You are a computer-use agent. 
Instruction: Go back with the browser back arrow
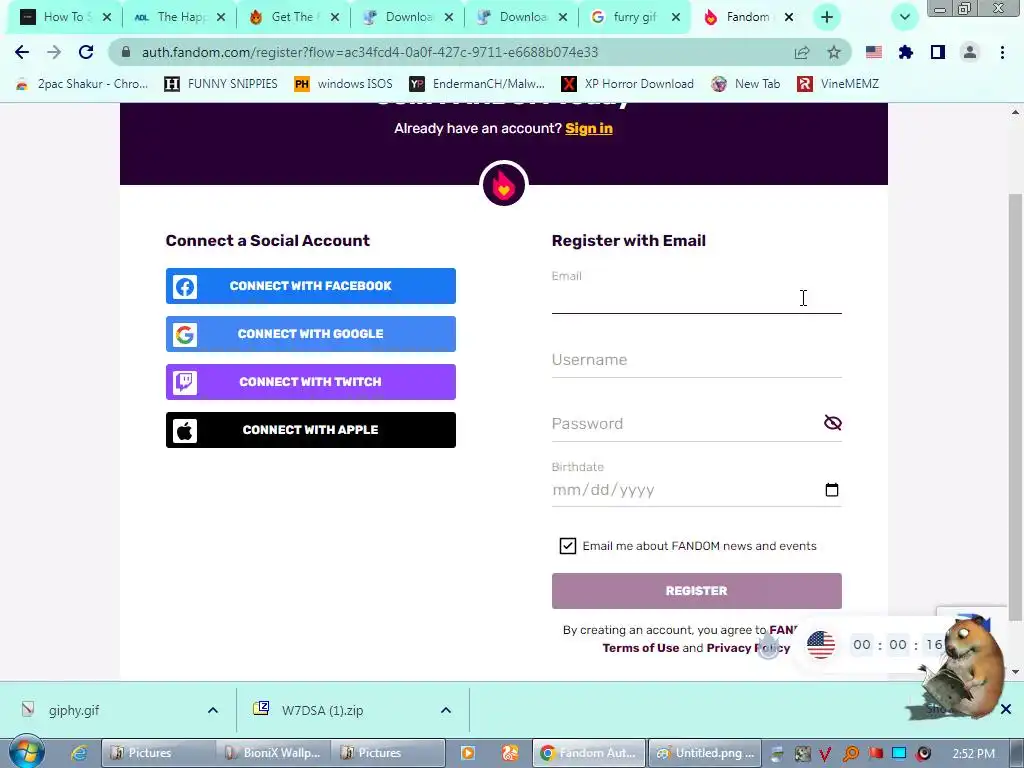tap(22, 52)
